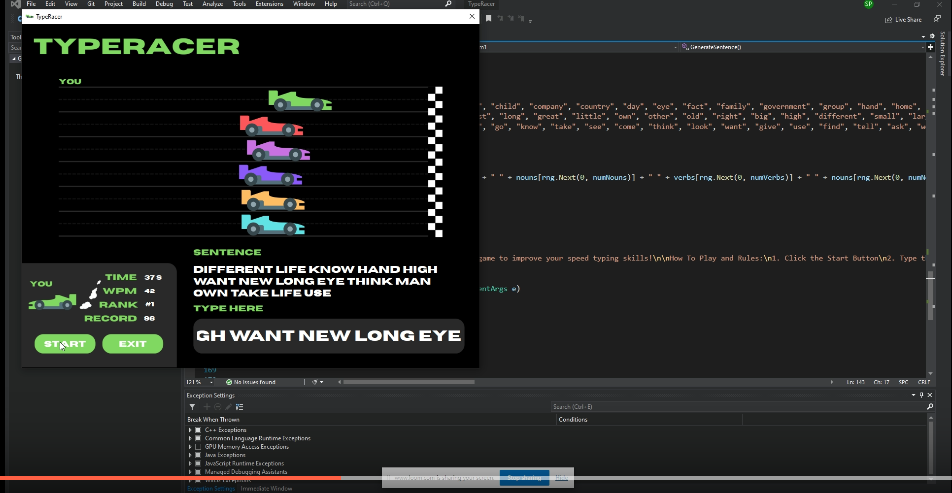Screen dimensions: 952x493
Task: Click the Visual Studio logo icon
Action: (15, 4)
